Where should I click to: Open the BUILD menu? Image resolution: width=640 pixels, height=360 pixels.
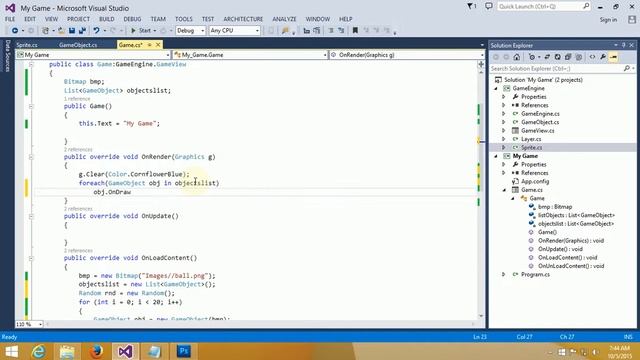coord(107,19)
